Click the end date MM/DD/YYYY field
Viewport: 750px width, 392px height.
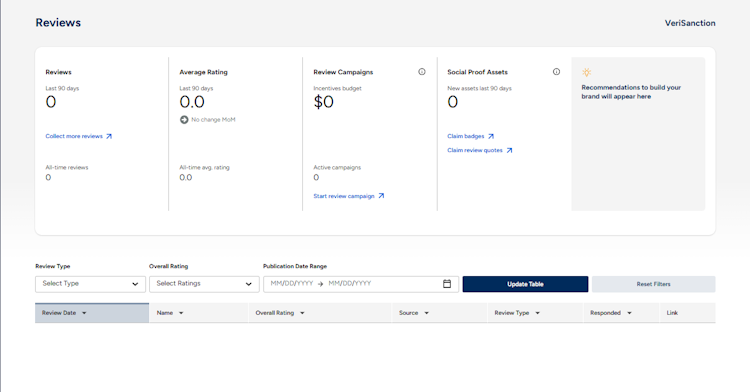350,283
